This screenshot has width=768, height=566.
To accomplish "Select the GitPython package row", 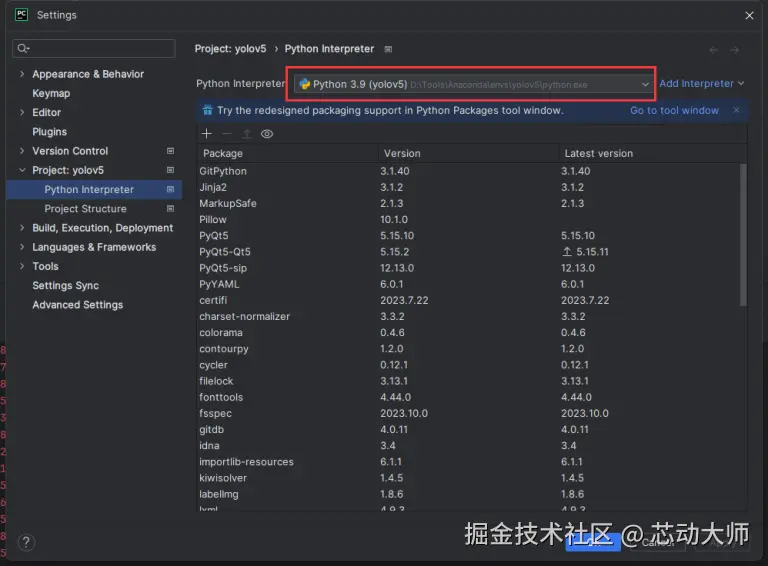I will click(x=469, y=171).
